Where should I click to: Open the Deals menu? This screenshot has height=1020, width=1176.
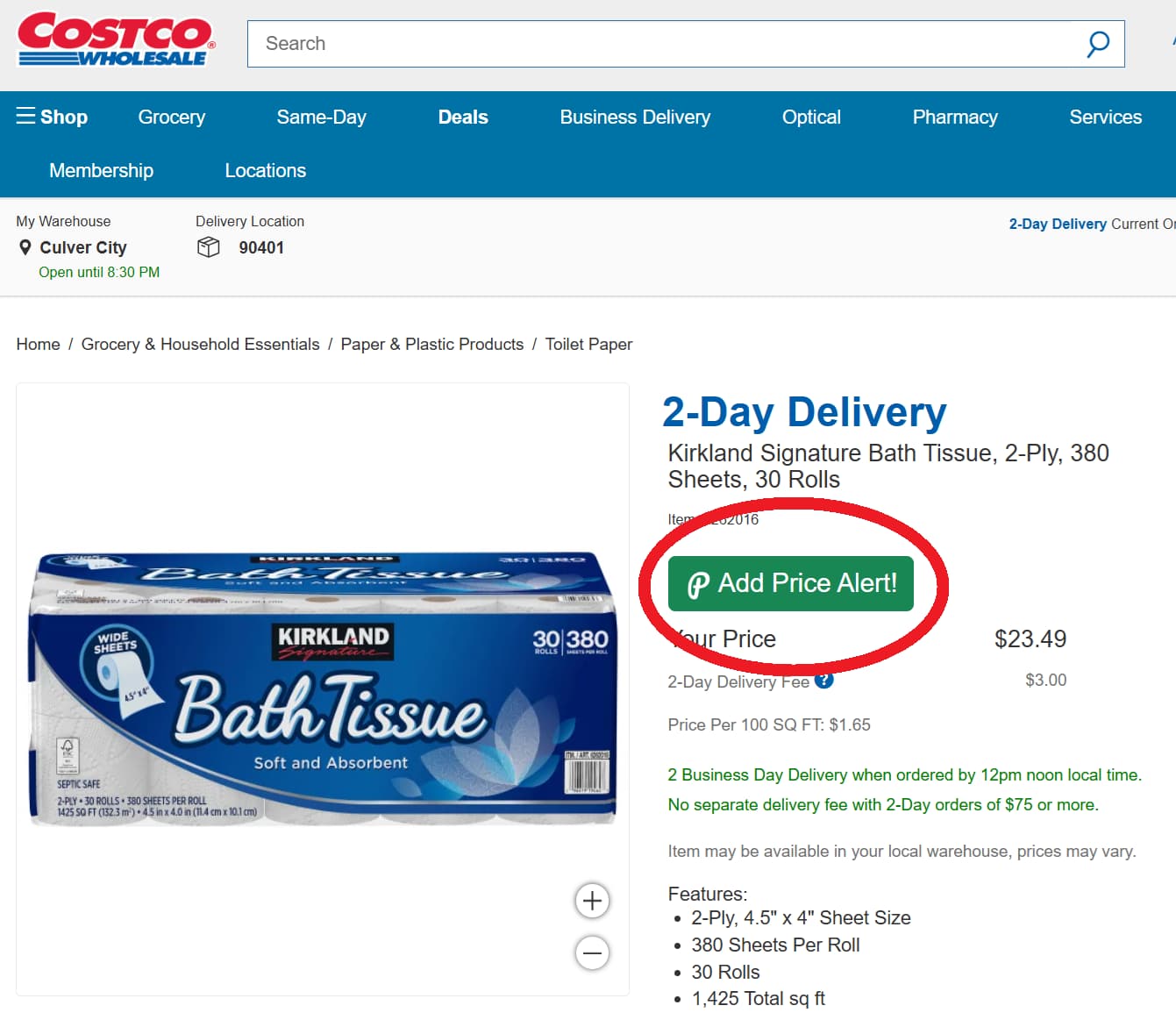coord(463,117)
